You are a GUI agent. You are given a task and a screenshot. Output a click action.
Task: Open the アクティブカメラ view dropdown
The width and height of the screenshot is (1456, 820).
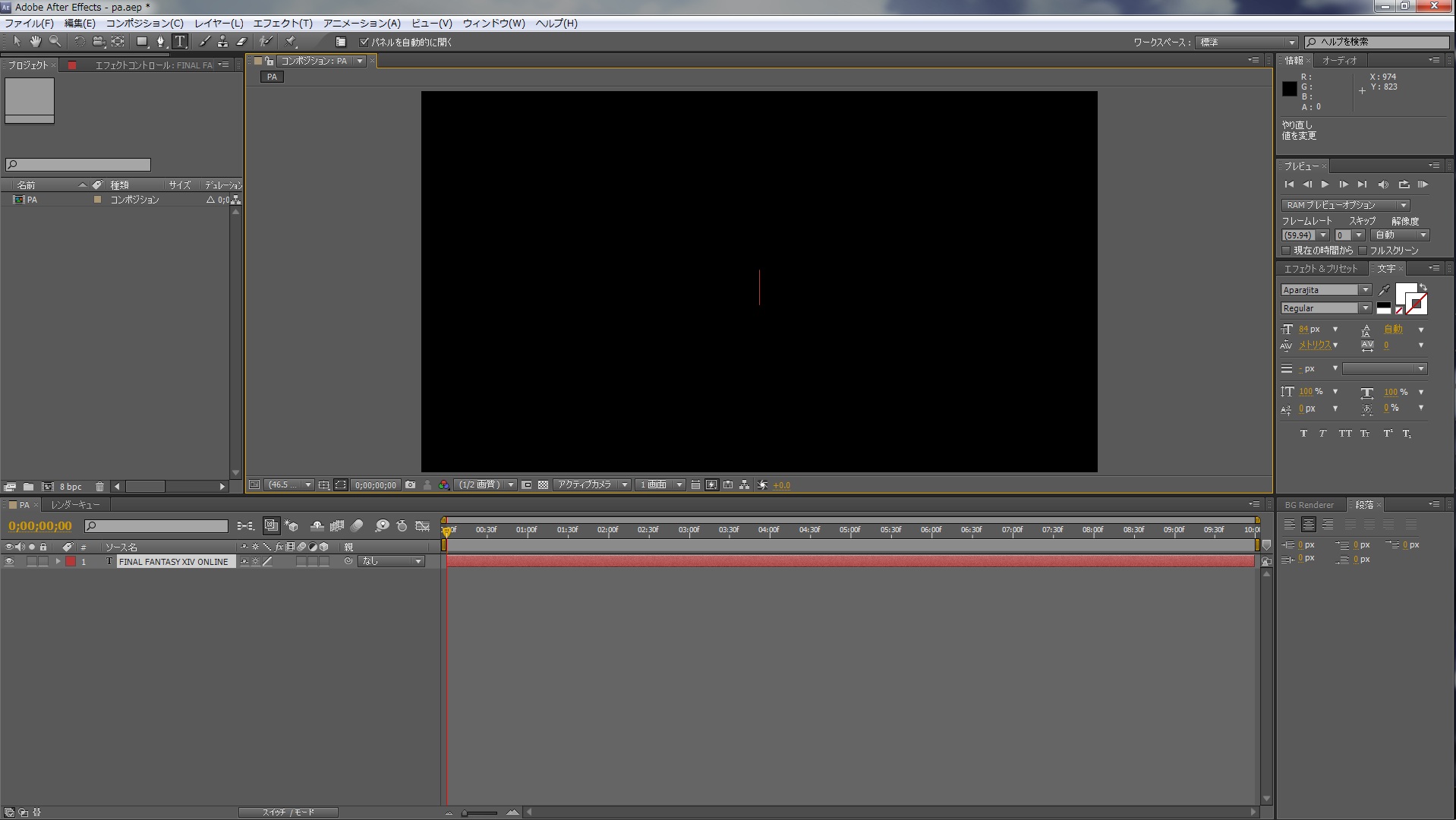(x=592, y=484)
